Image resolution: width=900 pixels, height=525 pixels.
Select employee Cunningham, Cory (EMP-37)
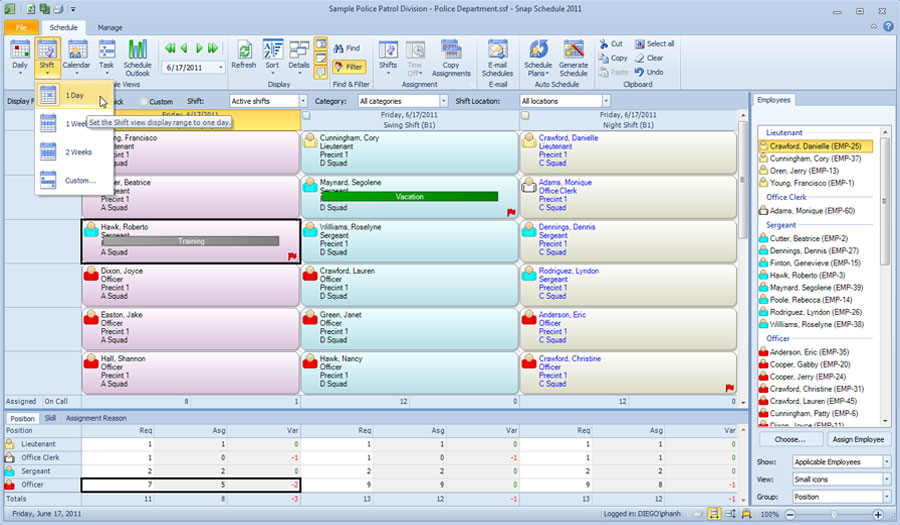click(815, 158)
